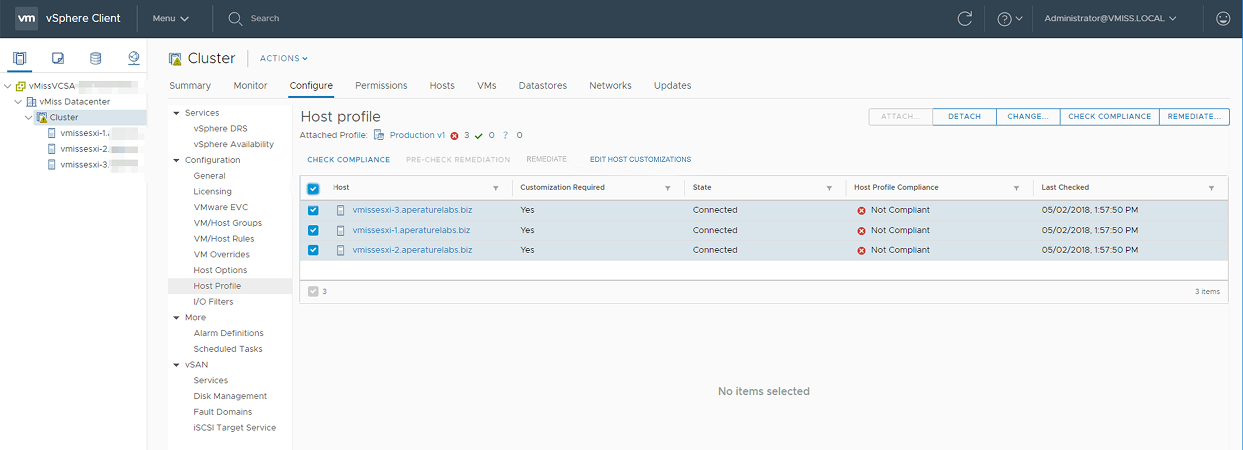This screenshot has height=450, width=1243.
Task: Open the Production v1 profile link
Action: click(x=418, y=135)
